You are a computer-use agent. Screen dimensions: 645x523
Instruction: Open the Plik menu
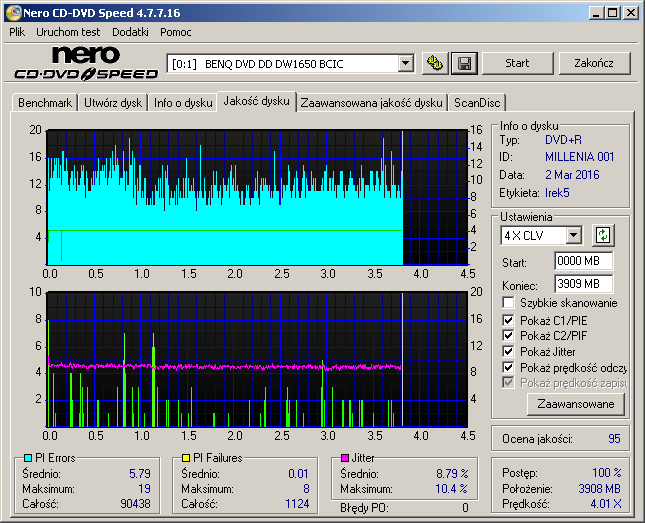(x=17, y=32)
